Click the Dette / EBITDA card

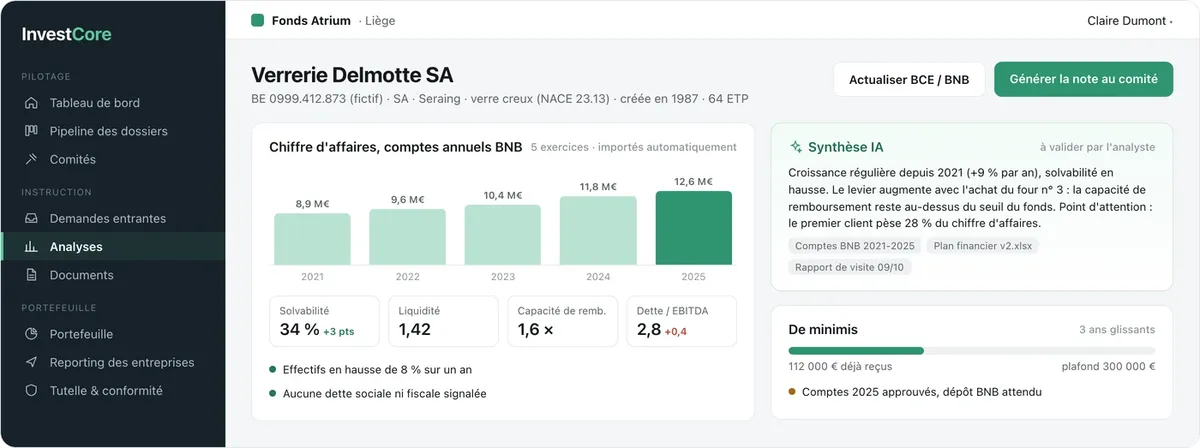(x=682, y=321)
